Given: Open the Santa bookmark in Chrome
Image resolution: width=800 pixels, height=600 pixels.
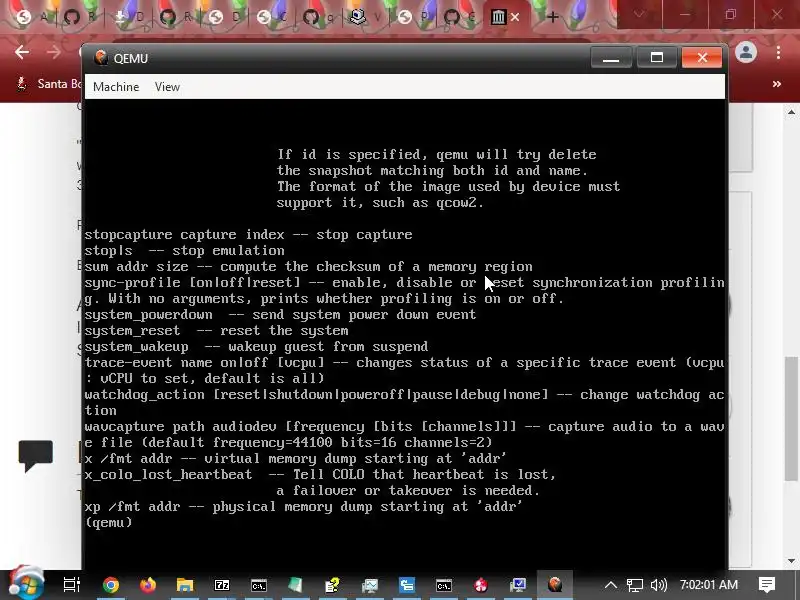Looking at the screenshot, I should [x=49, y=84].
